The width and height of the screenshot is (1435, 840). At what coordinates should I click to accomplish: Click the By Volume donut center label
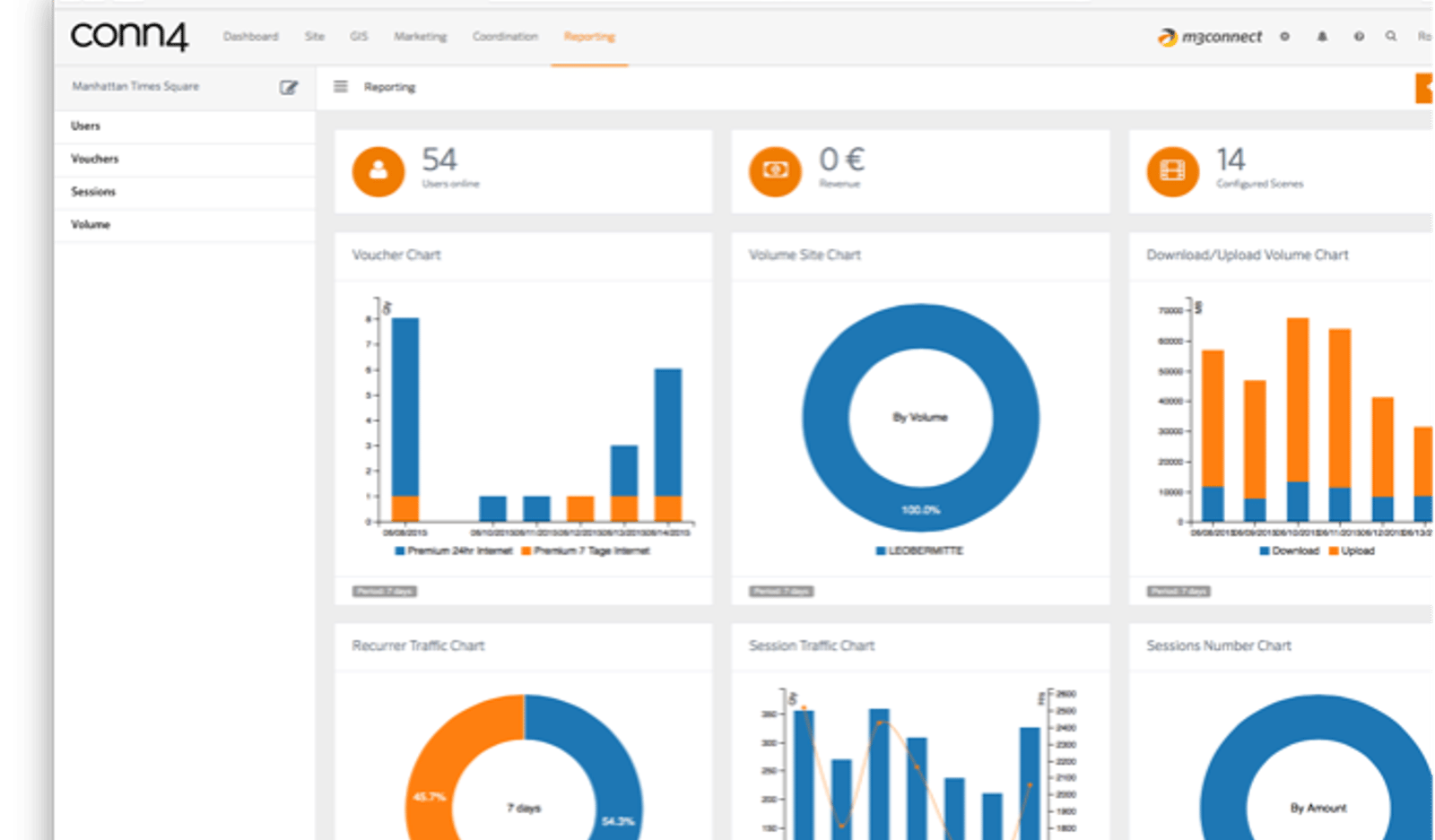tap(920, 418)
